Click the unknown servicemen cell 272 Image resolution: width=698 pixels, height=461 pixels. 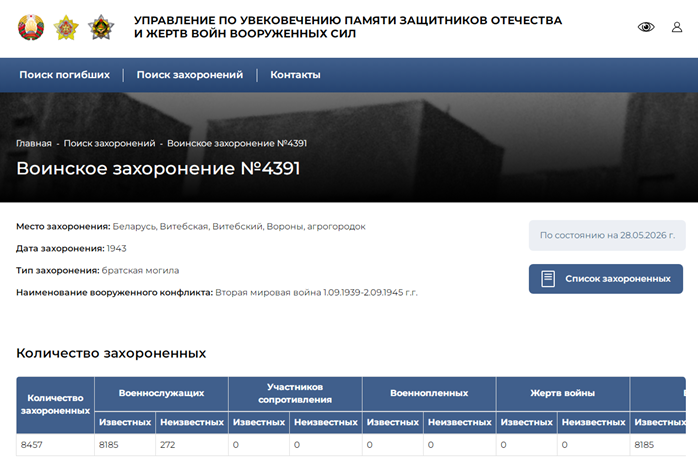pos(192,445)
